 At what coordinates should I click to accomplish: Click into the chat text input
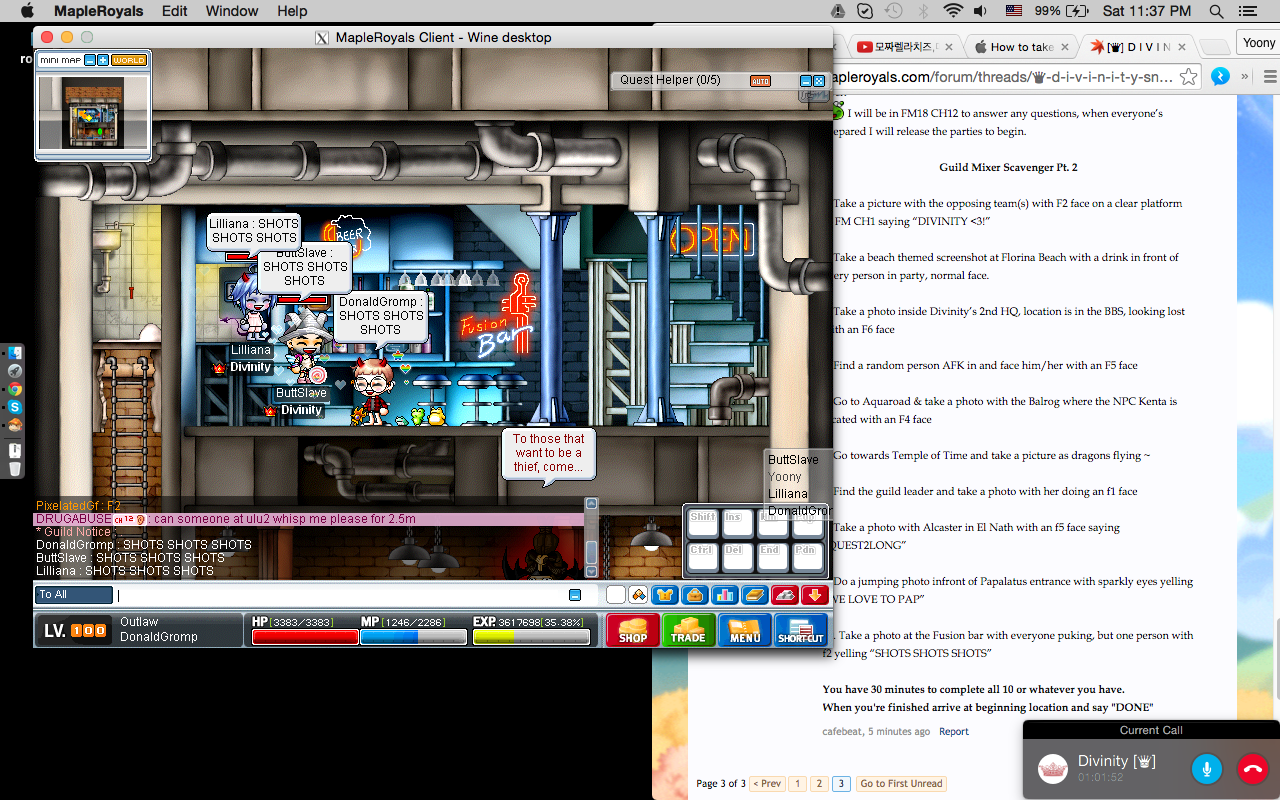click(340, 595)
